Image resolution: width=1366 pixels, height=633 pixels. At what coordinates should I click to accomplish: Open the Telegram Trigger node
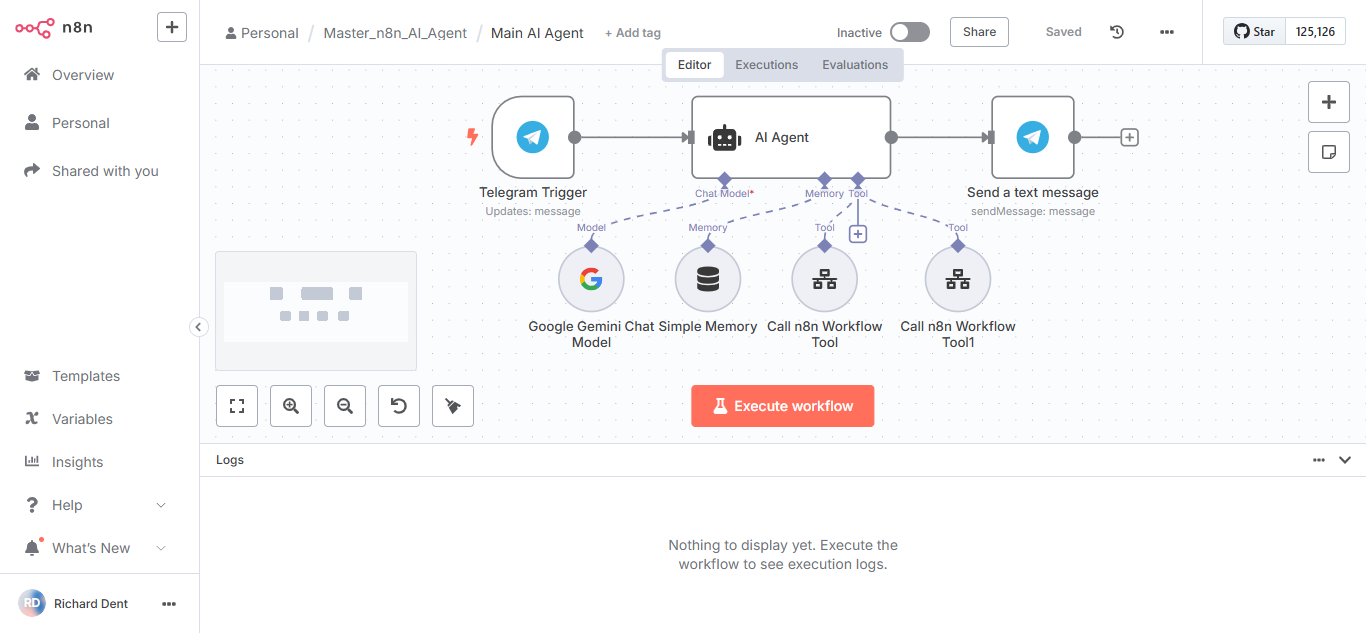(533, 137)
